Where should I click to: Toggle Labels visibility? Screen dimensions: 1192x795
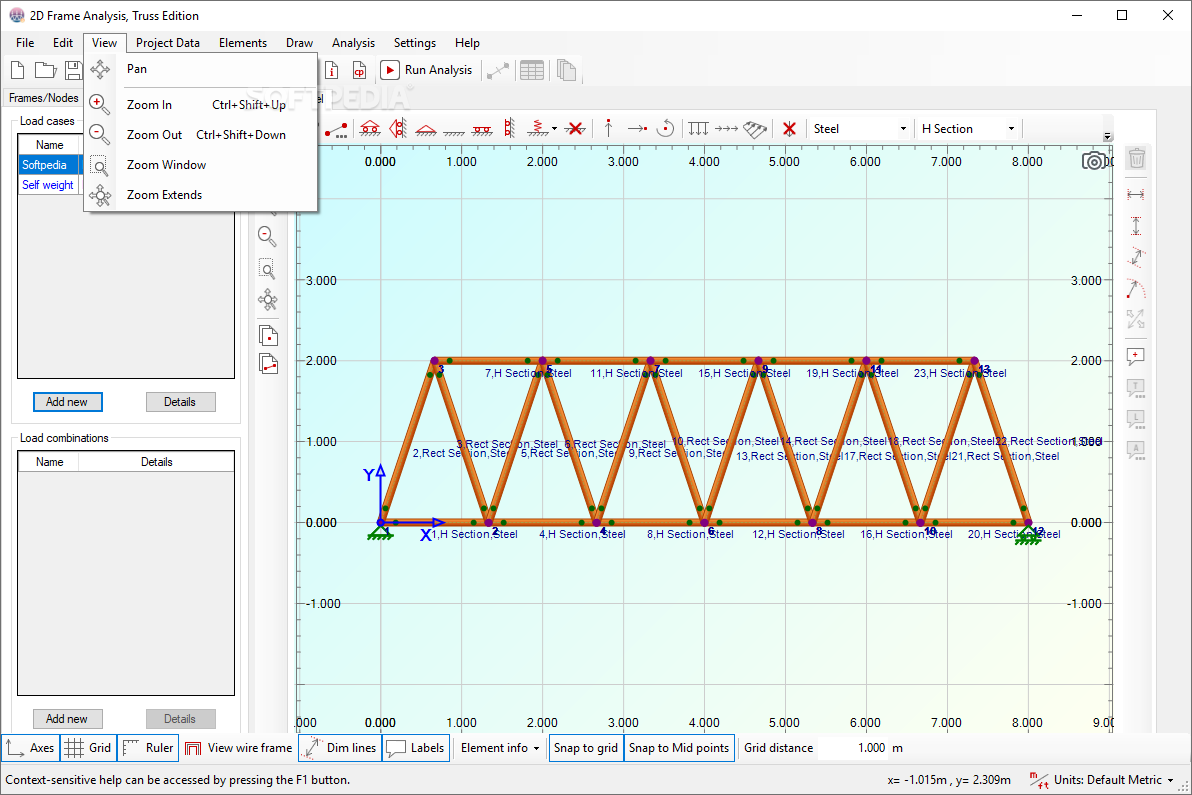[416, 748]
